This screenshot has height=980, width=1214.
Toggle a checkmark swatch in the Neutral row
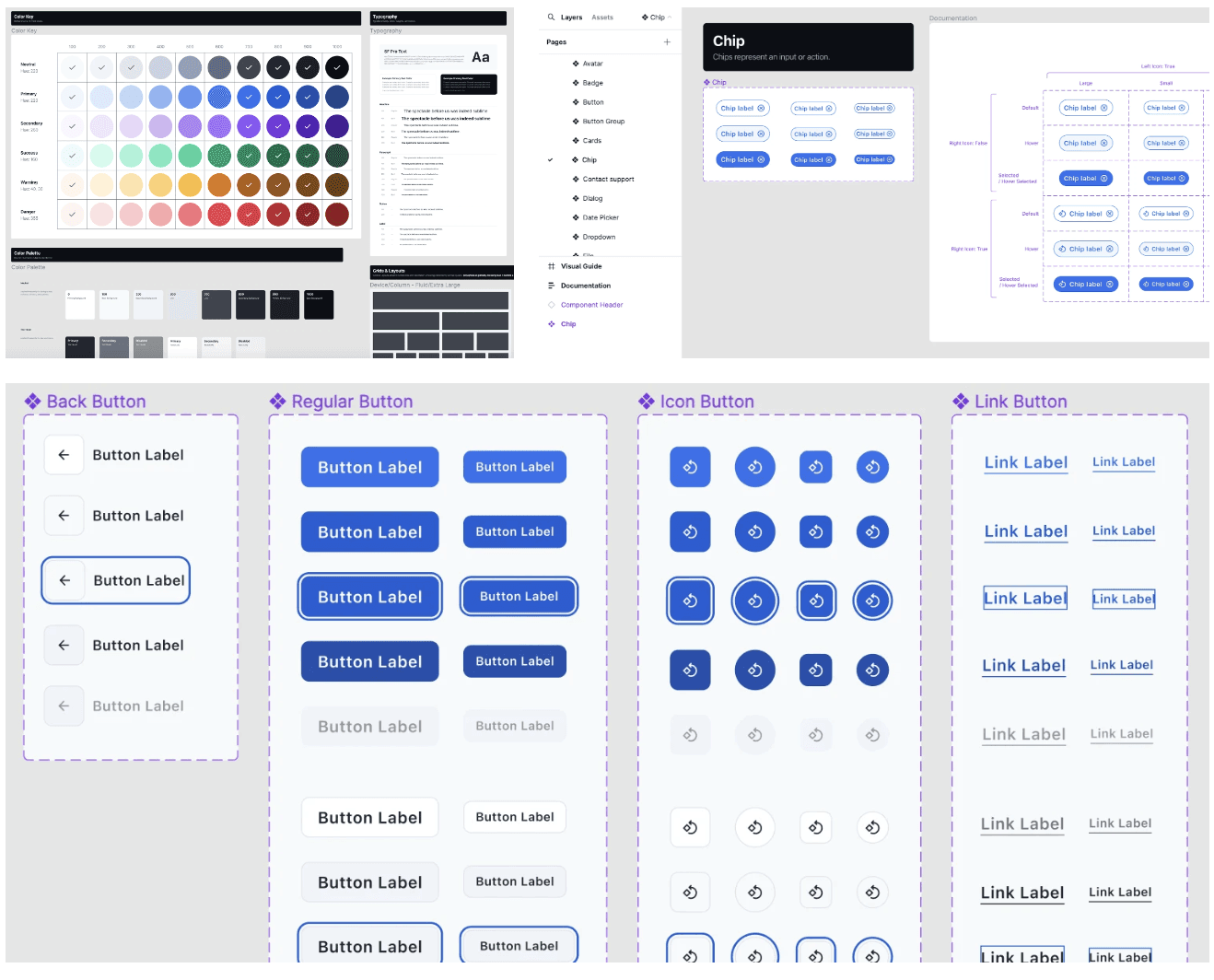tap(72, 66)
